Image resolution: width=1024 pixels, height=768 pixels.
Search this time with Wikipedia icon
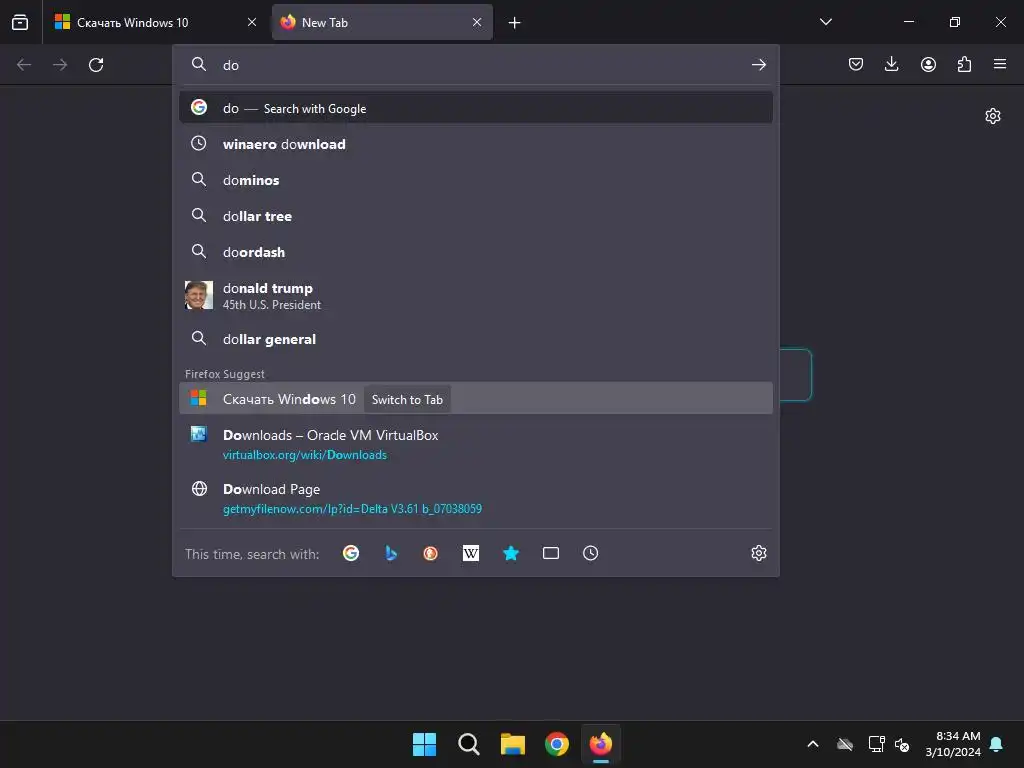pyautogui.click(x=471, y=553)
